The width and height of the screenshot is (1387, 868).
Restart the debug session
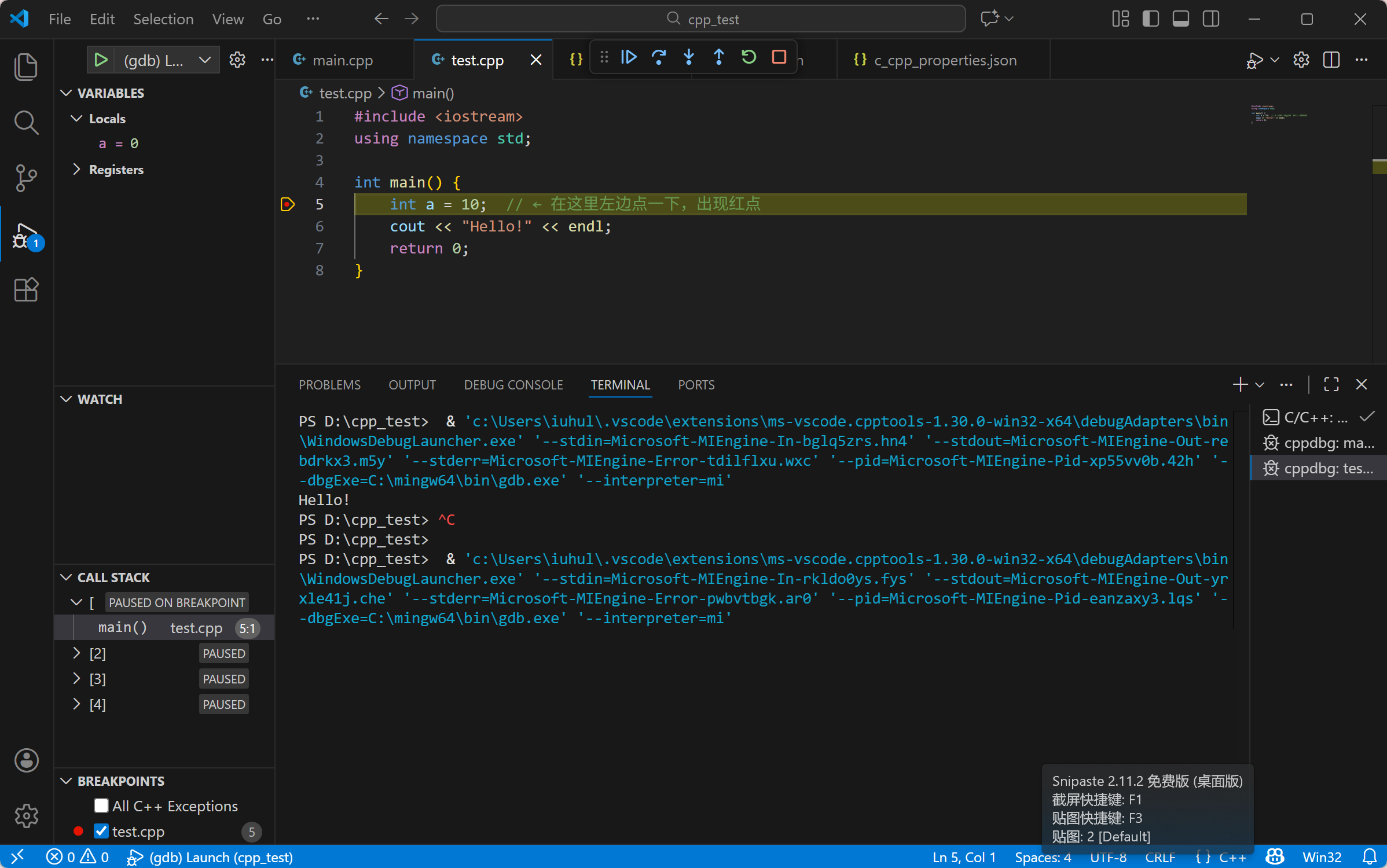click(x=749, y=57)
